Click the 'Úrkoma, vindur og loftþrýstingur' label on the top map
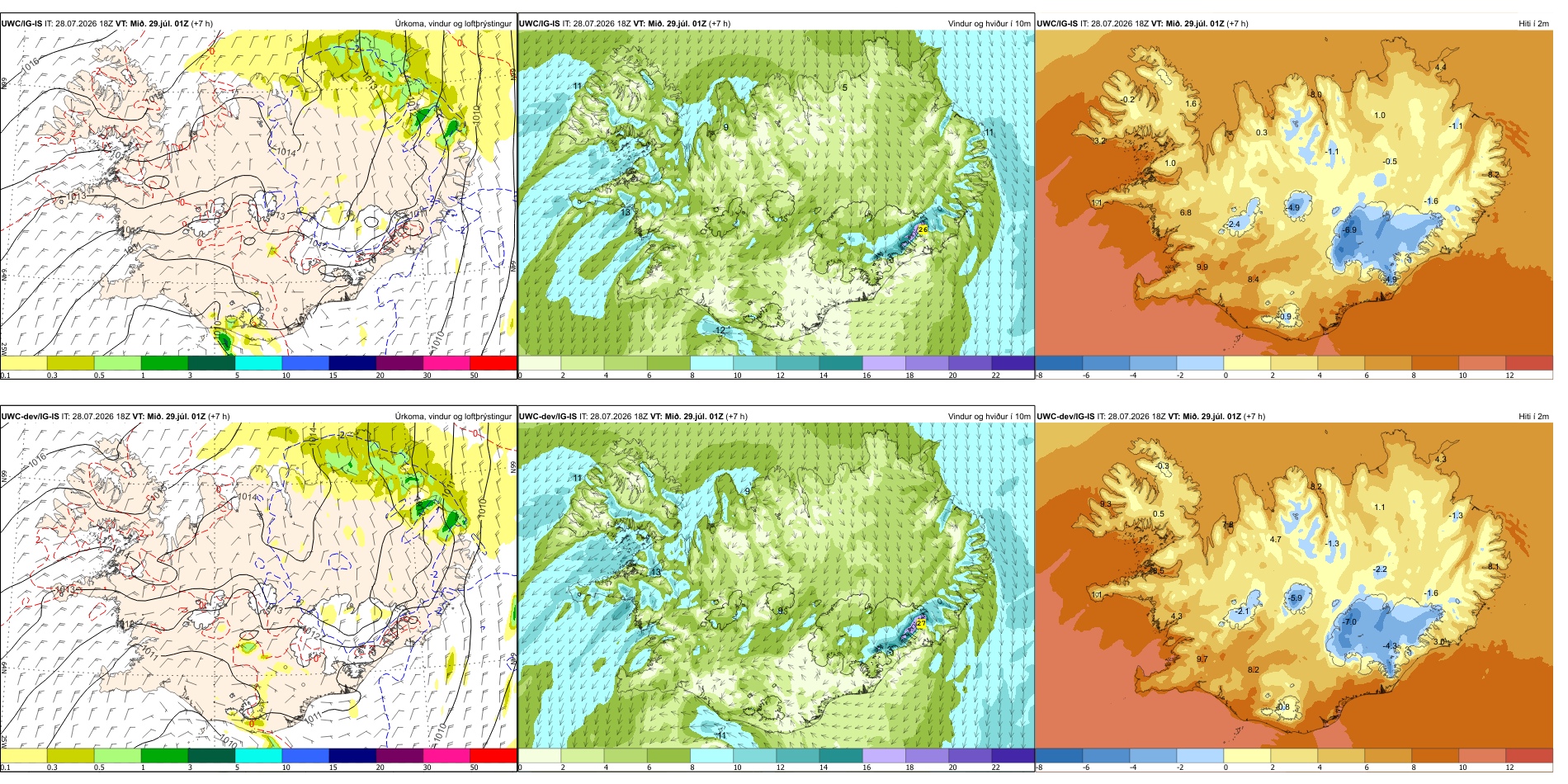The image size is (1568, 784). pos(453,23)
